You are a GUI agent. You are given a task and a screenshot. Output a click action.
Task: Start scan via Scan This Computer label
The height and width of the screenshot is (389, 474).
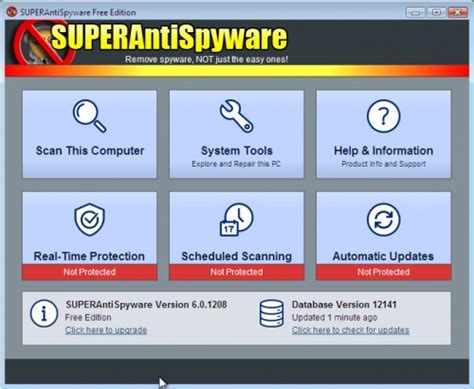pos(90,151)
